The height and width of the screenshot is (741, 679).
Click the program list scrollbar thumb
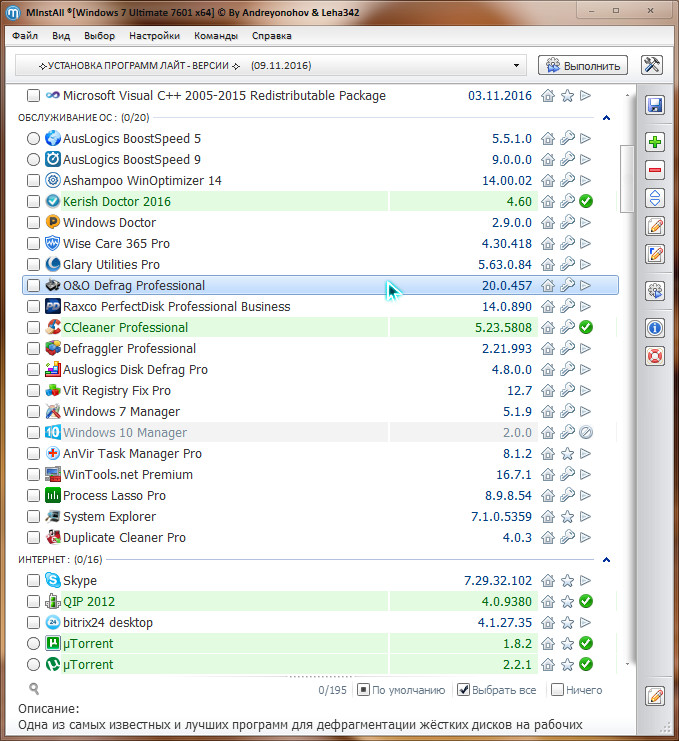coord(627,179)
